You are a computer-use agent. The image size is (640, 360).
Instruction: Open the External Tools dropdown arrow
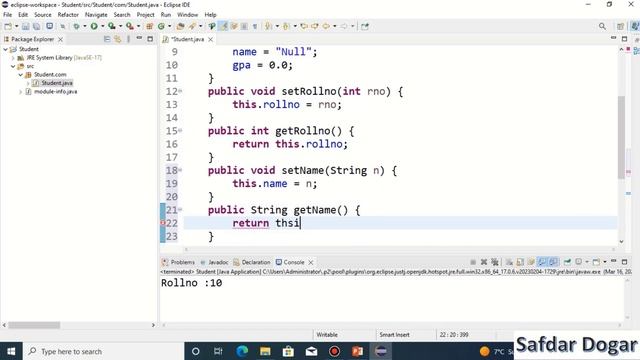coord(138,26)
